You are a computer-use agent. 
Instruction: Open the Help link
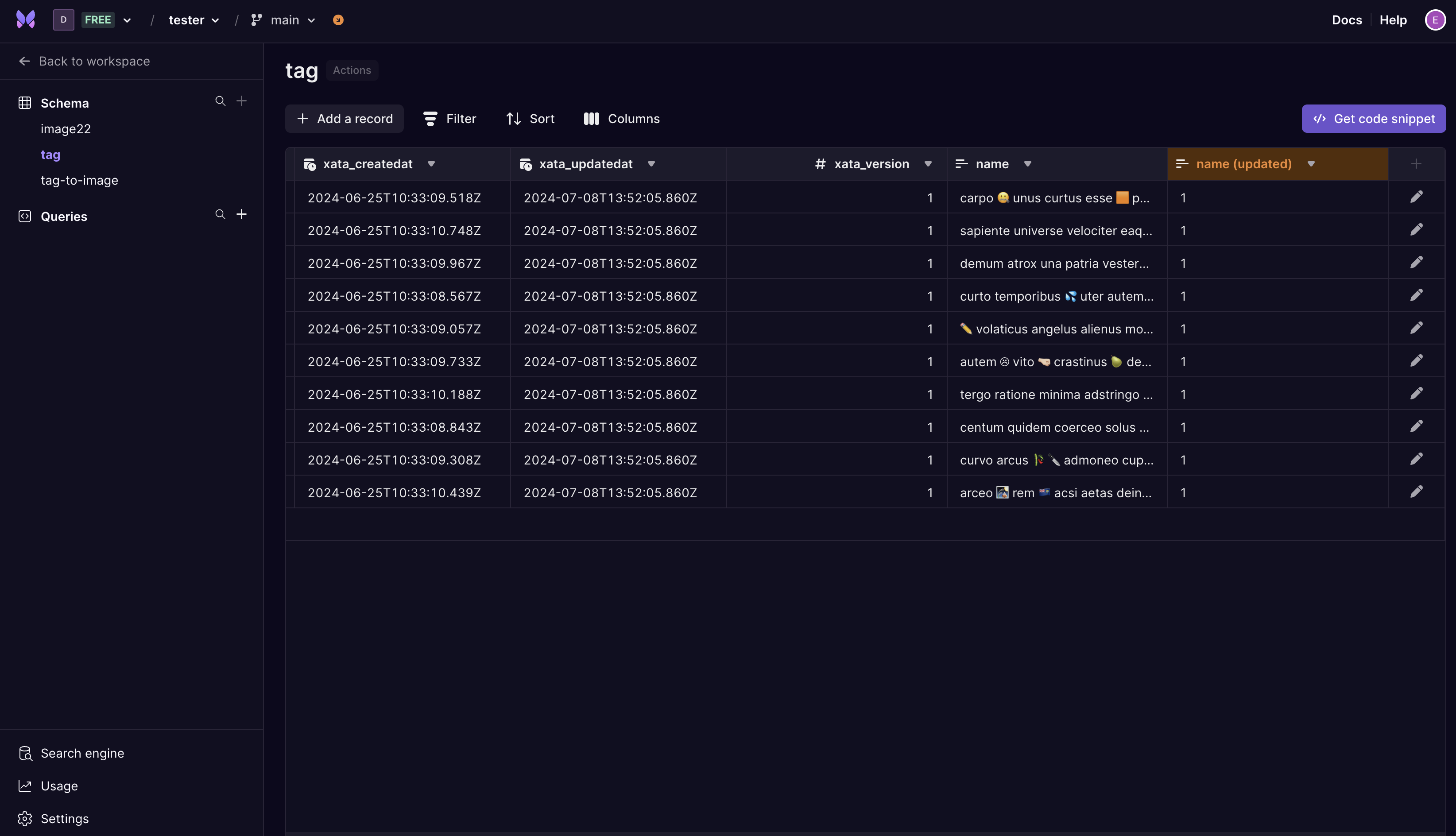click(1393, 20)
